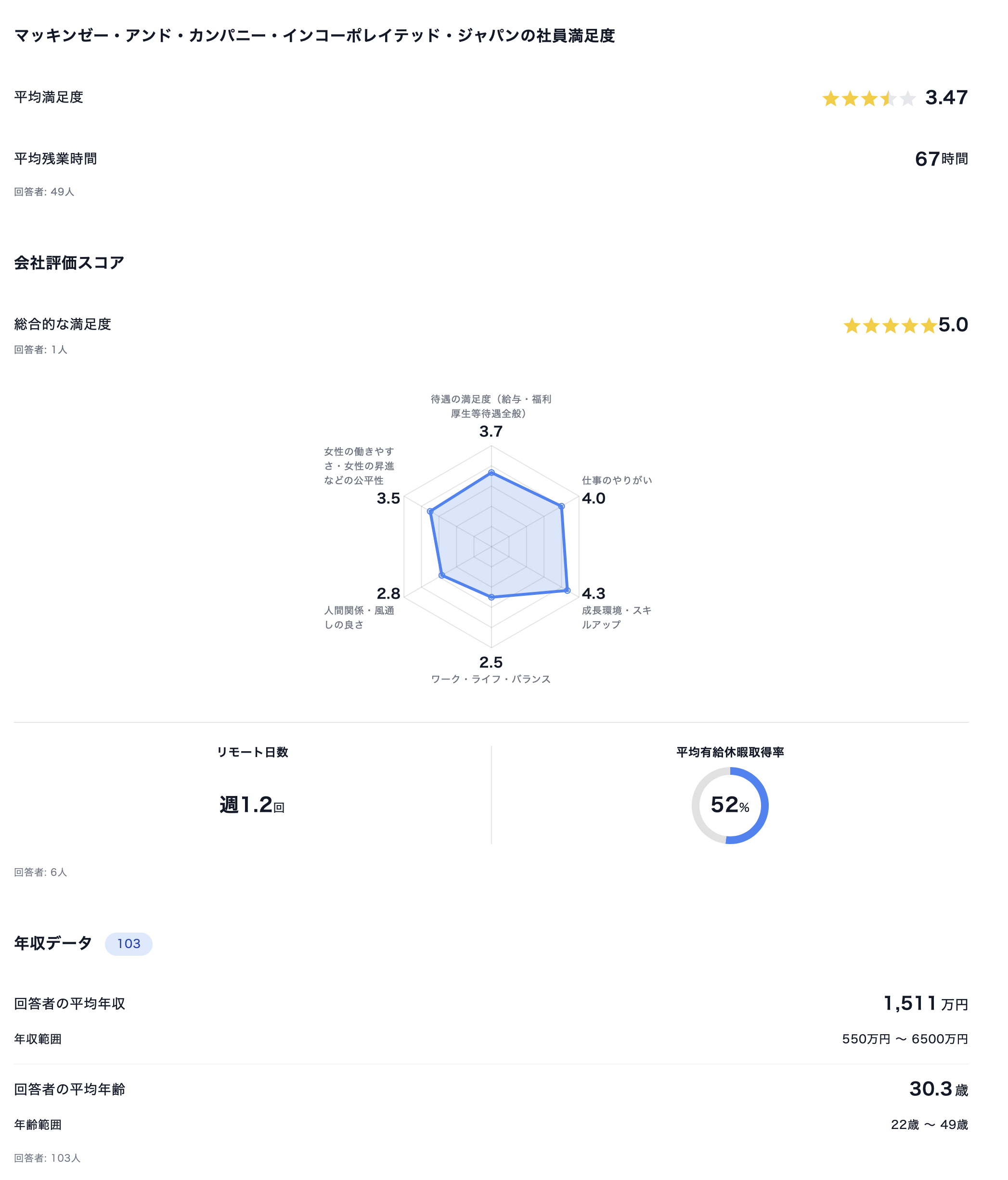Viewport: 1008px width, 1180px height.
Task: Select the radar point for 成長環境 4.3
Action: pos(567,590)
